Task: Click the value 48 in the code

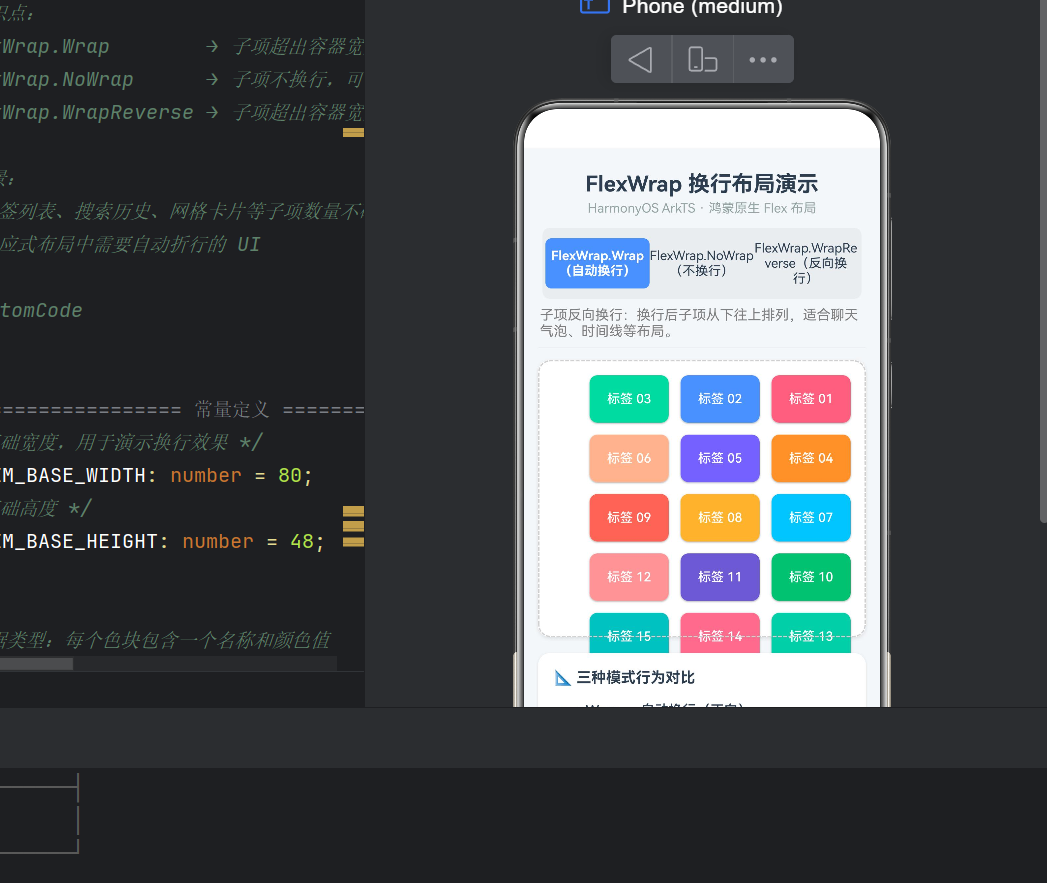Action: 302,542
